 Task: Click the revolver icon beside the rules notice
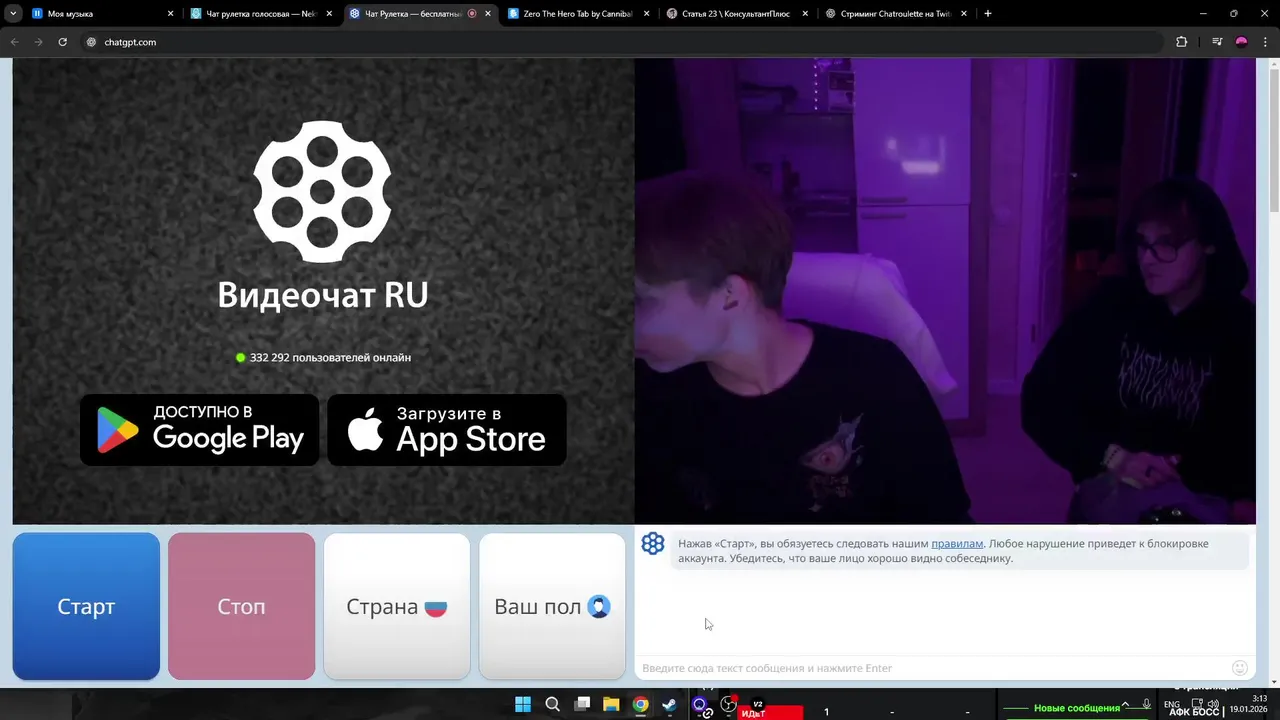653,543
